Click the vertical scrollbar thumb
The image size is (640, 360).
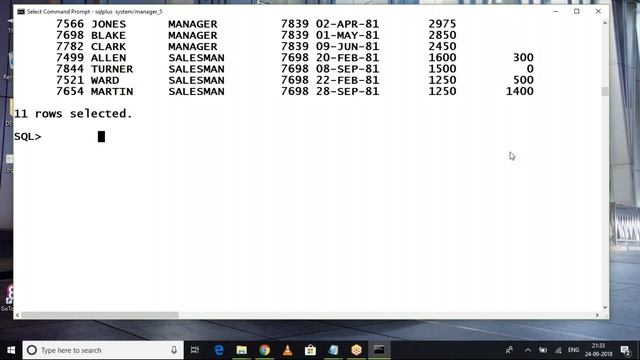point(605,91)
